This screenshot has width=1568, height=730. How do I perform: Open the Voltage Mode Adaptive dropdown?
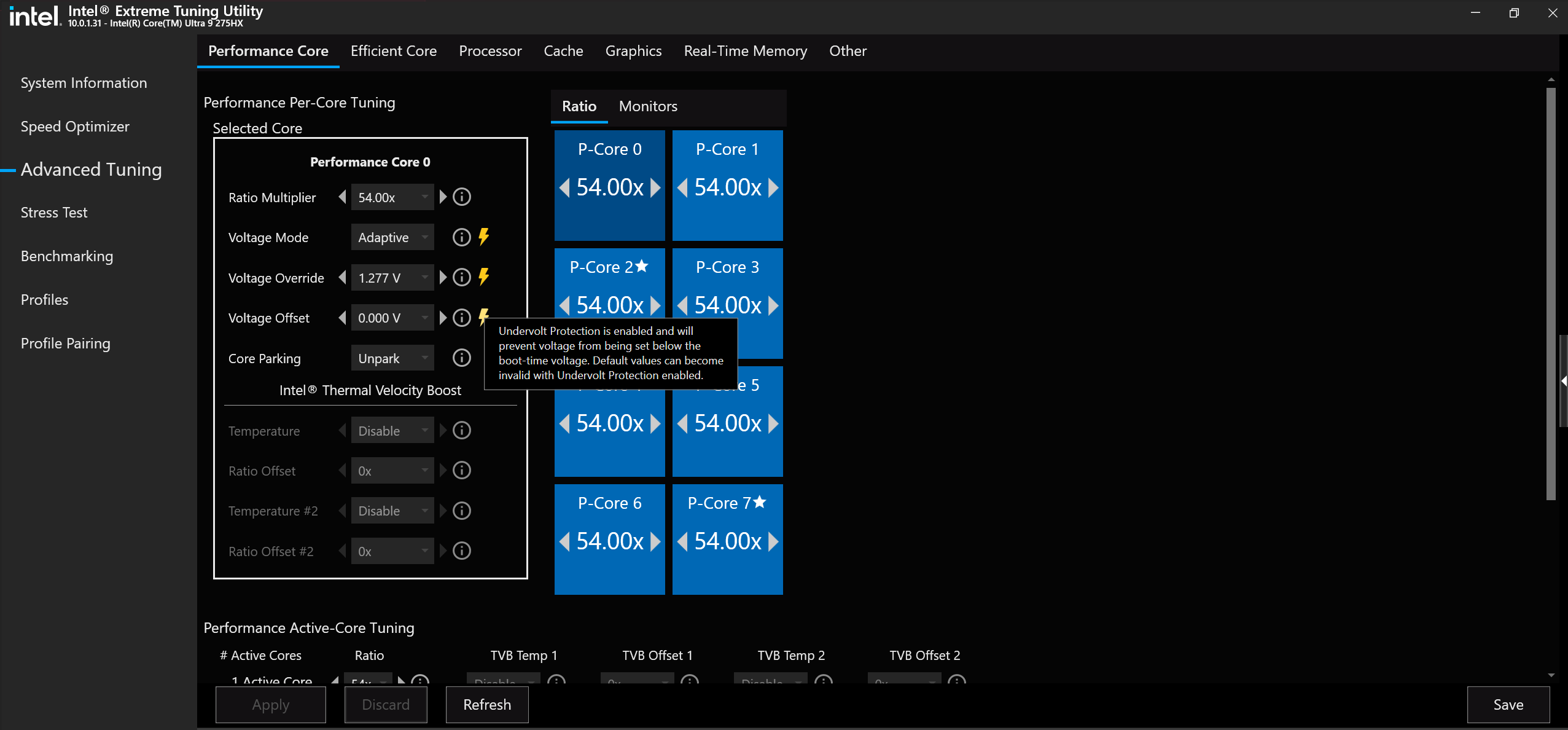coord(392,238)
